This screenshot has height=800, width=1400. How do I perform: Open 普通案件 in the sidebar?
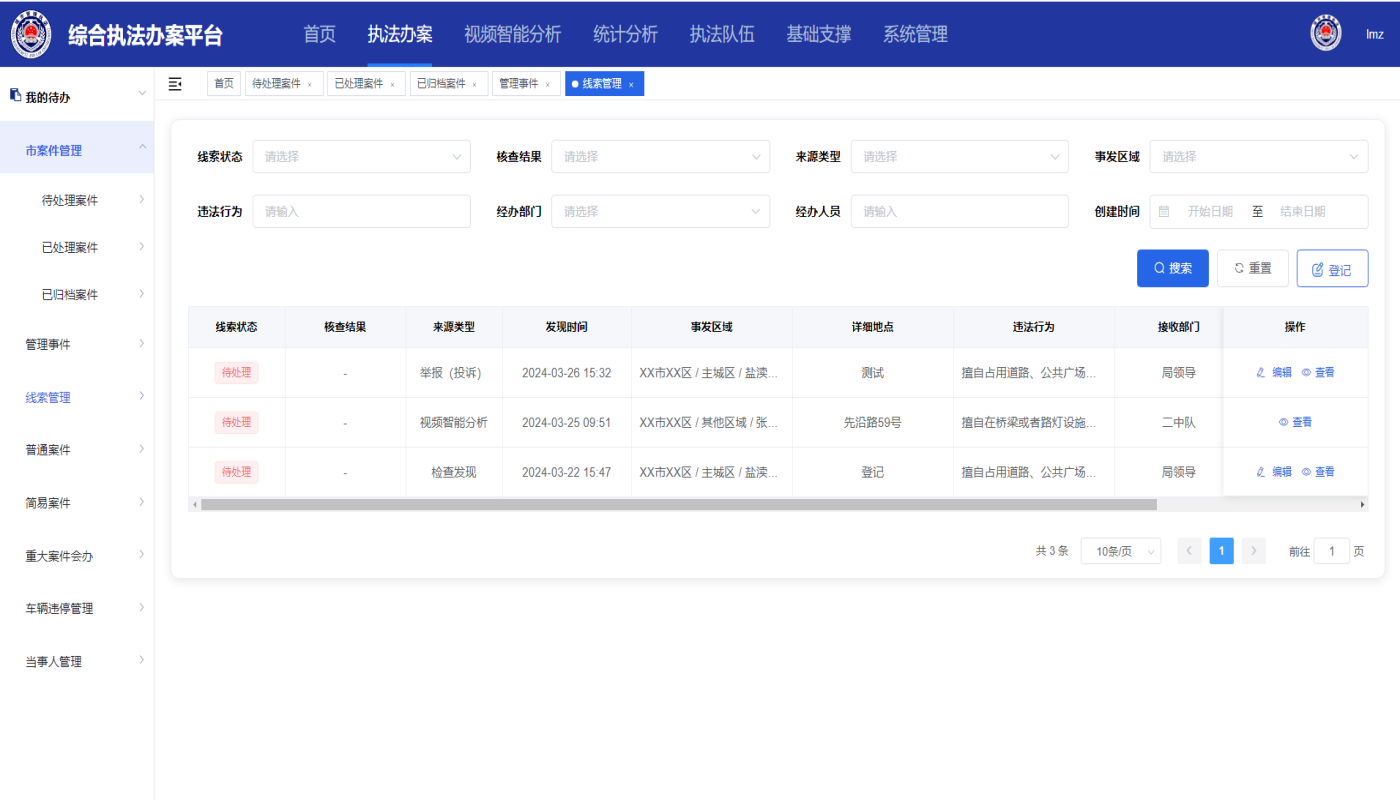pos(77,449)
